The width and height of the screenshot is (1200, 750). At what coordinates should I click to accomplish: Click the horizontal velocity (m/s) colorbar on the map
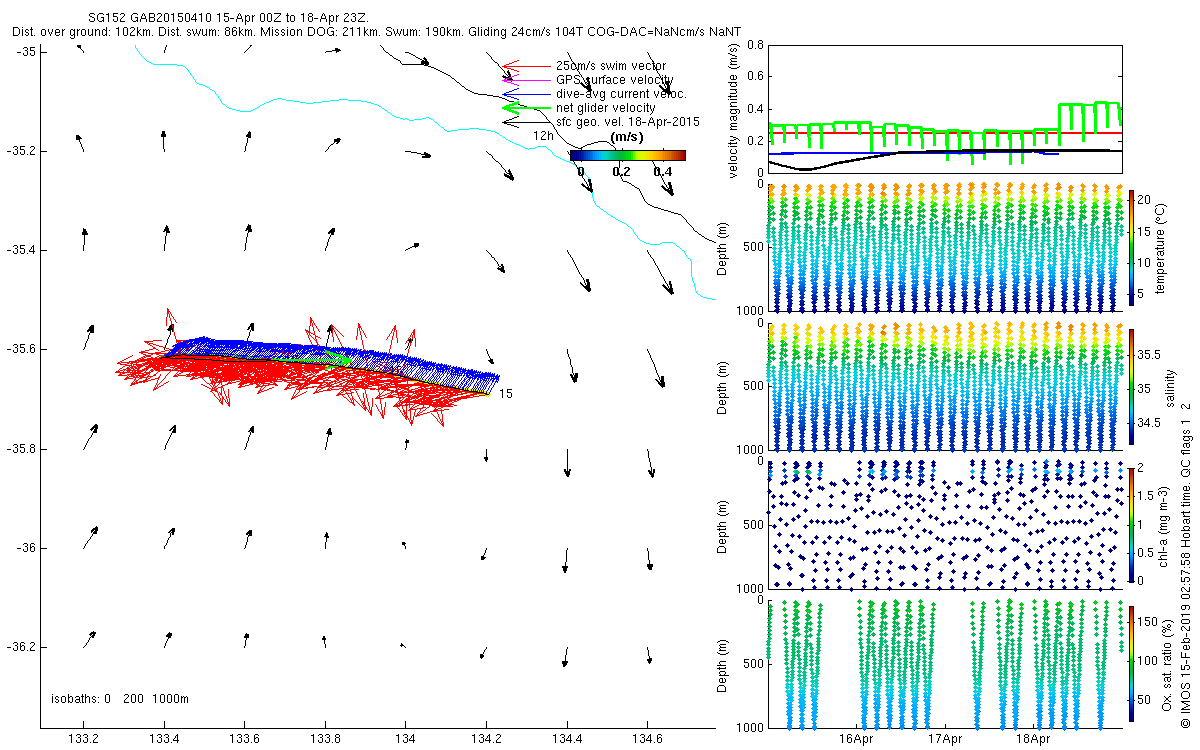627,155
